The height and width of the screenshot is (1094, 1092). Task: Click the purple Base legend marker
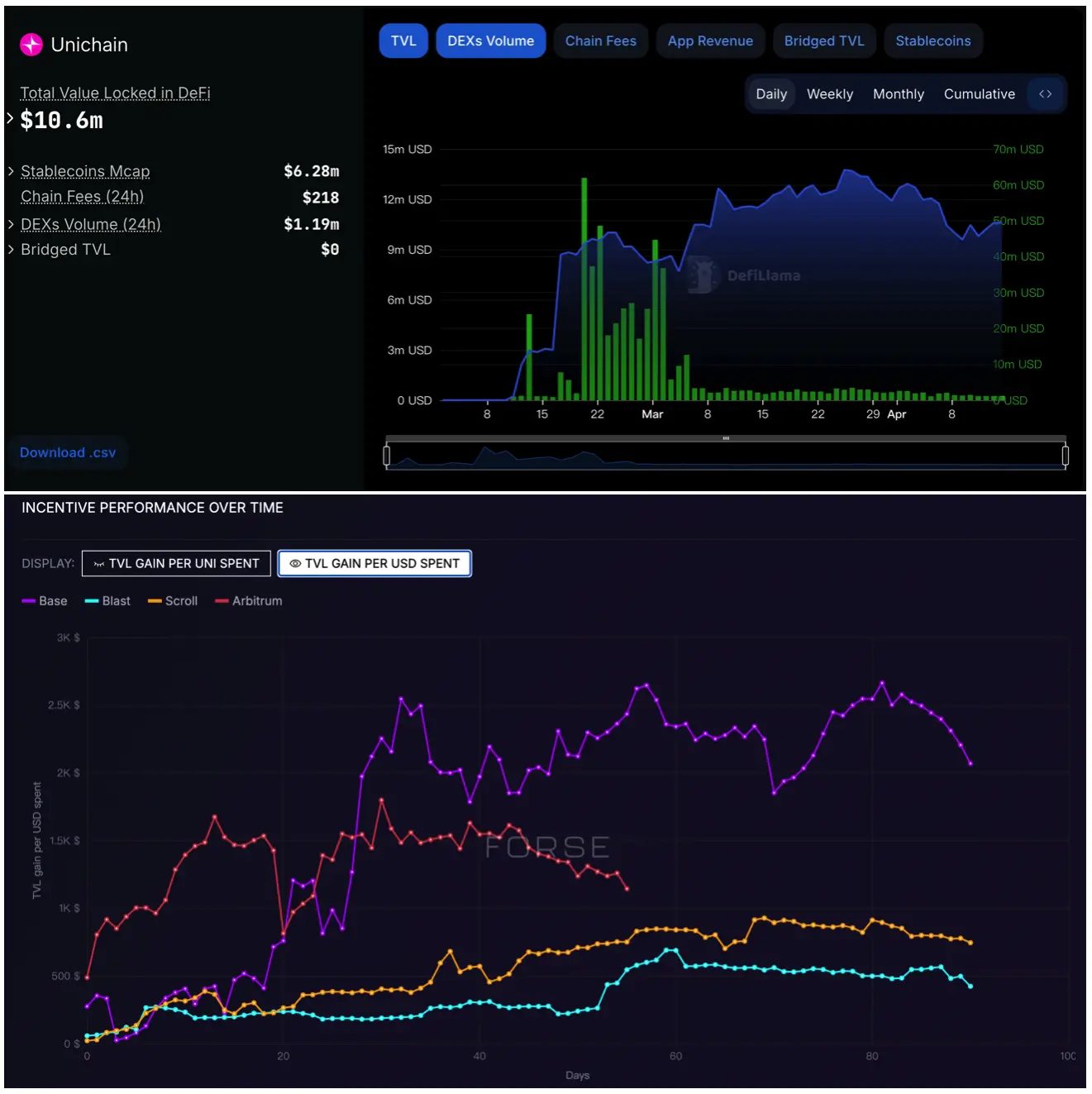(x=29, y=601)
